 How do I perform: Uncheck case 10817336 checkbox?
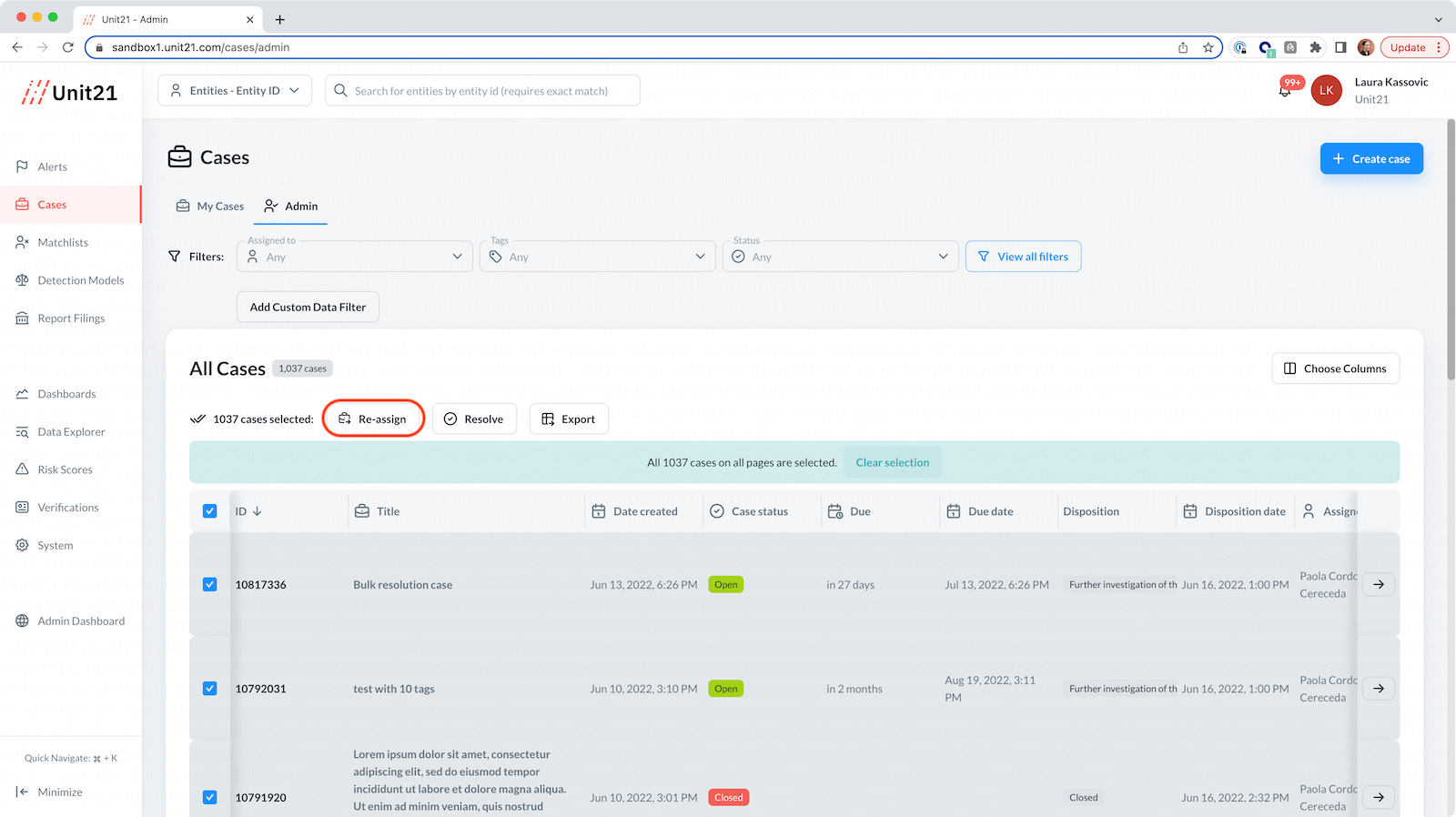[209, 584]
